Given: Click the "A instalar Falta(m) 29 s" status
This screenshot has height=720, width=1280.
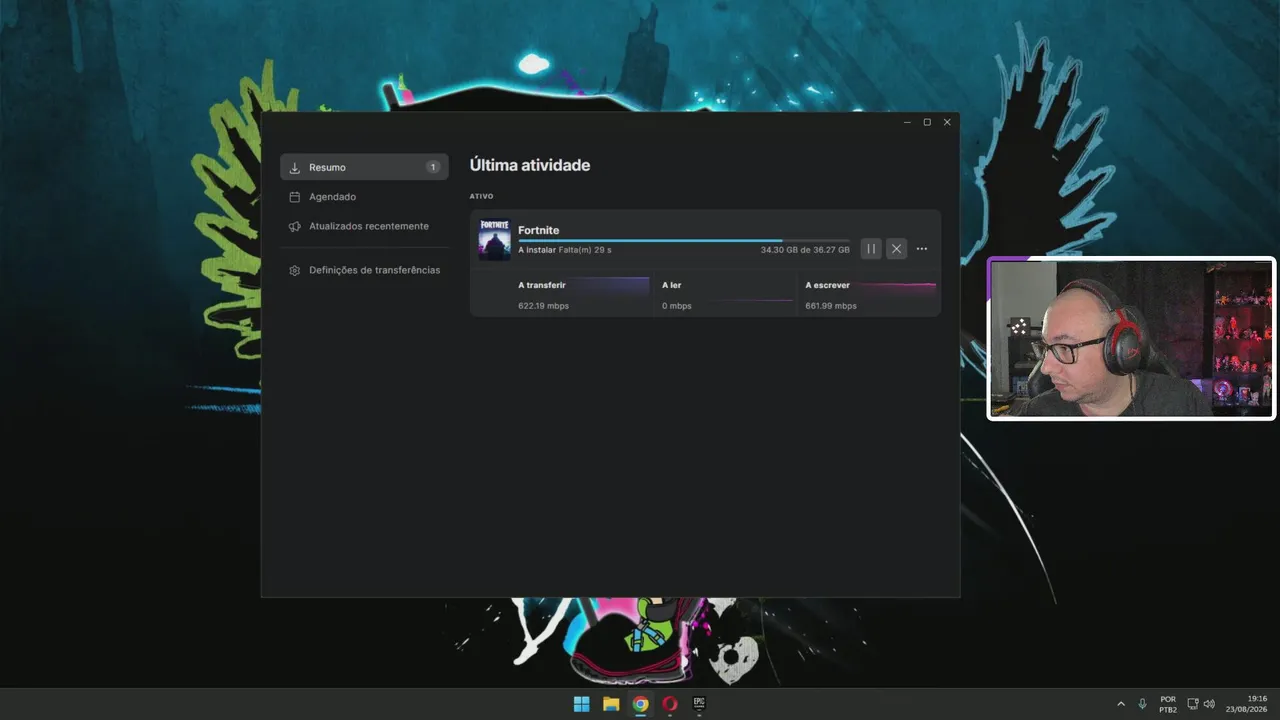Looking at the screenshot, I should [564, 250].
